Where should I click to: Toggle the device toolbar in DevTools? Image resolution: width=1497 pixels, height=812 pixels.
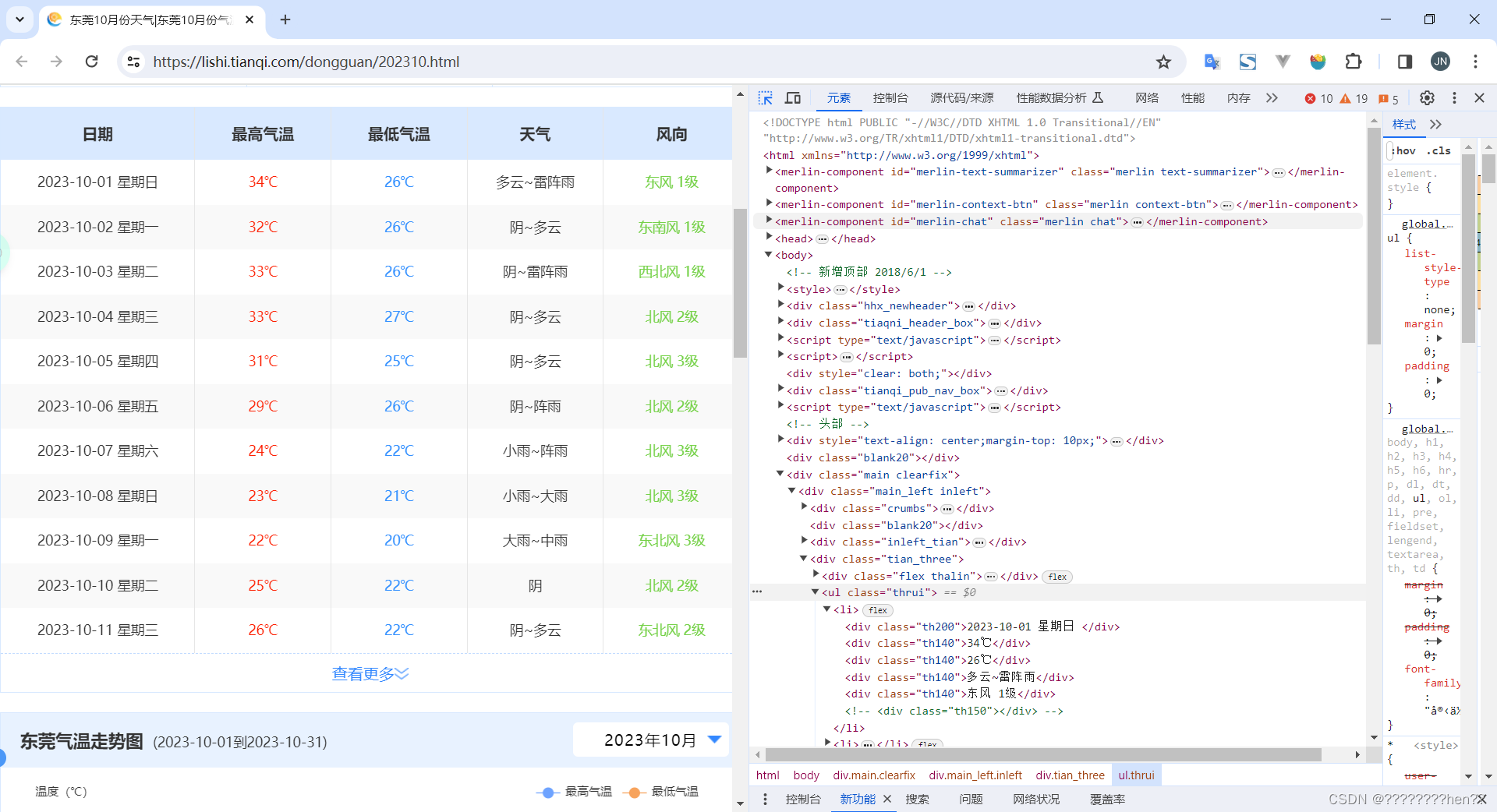coord(793,98)
